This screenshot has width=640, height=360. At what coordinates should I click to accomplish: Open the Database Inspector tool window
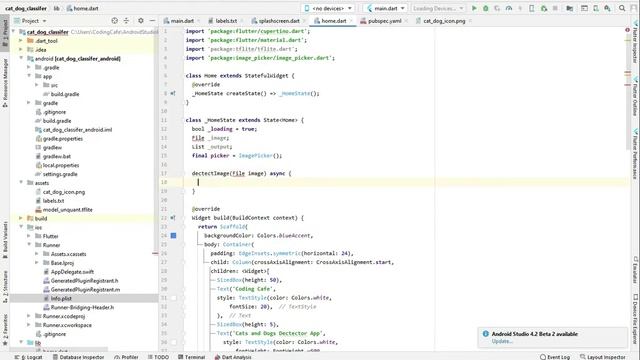[x=78, y=357]
